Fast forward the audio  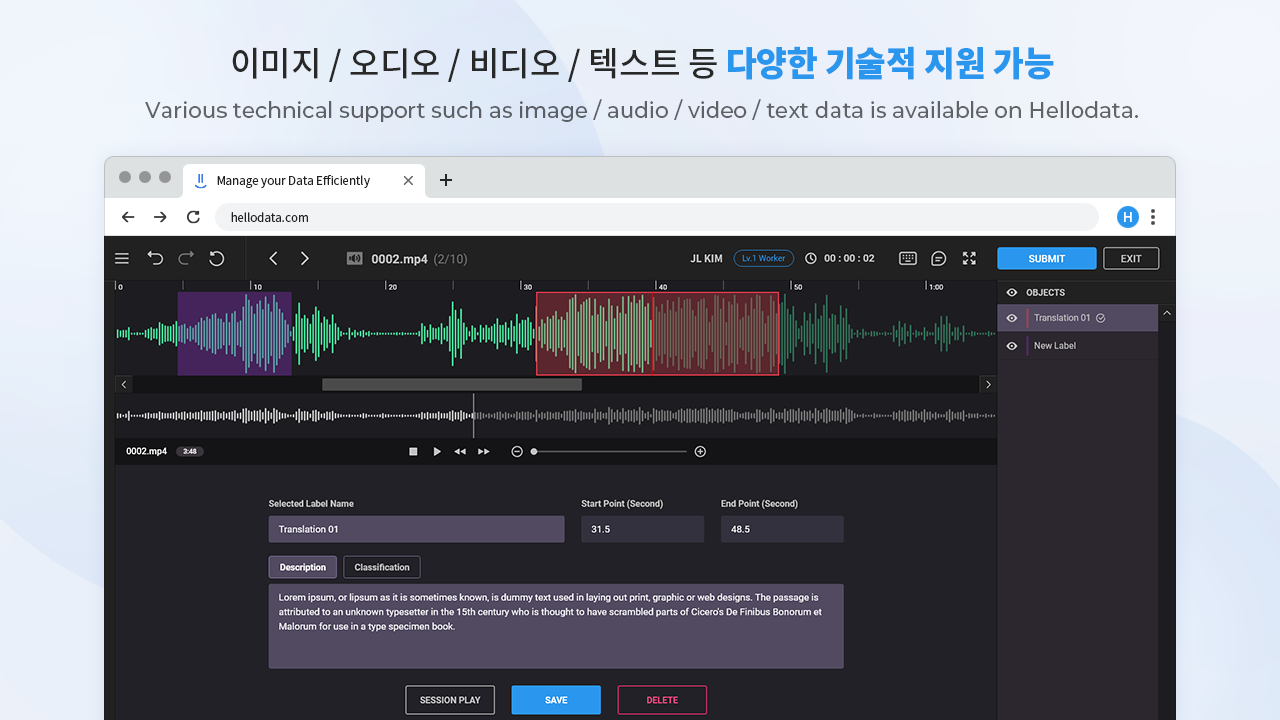tap(484, 451)
